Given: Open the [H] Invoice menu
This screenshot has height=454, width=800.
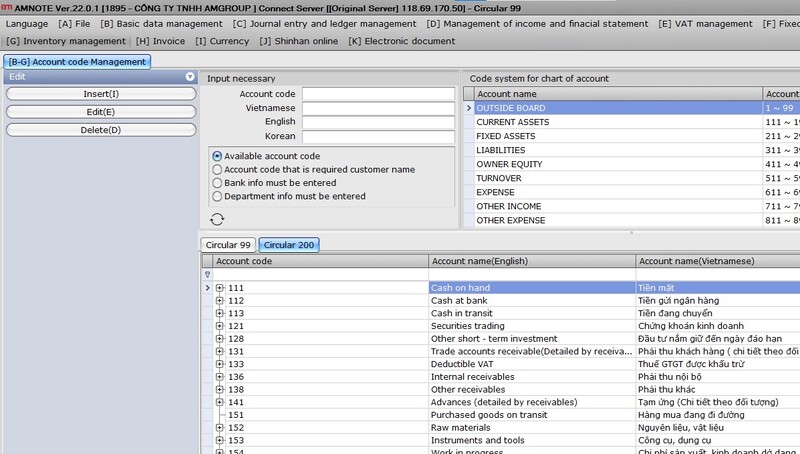Looking at the screenshot, I should (x=160, y=41).
